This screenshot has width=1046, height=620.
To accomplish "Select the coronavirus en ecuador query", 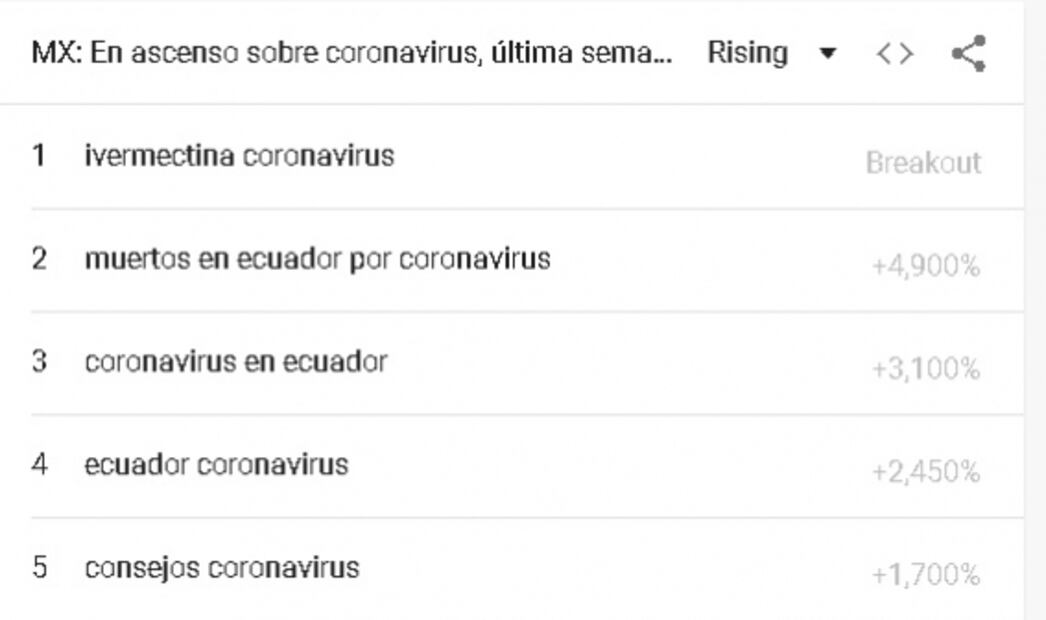I will [235, 361].
